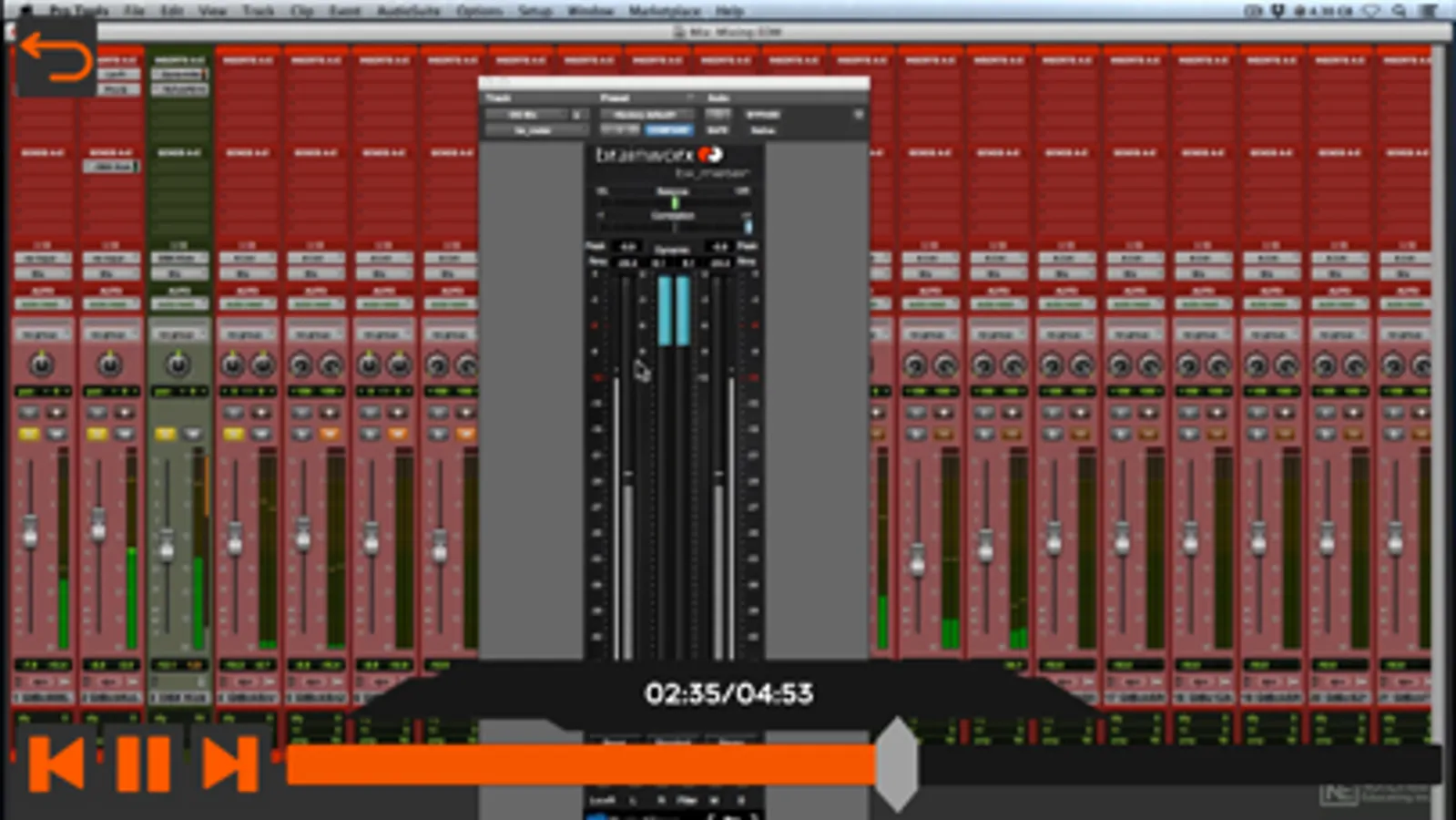Click the Wi-Fi status icon in the menu bar

(1371, 11)
